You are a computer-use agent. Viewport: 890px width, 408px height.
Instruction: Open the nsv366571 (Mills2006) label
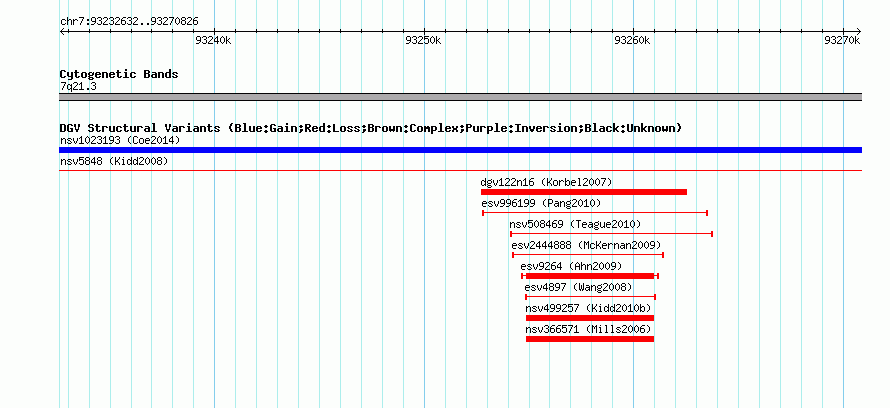click(588, 329)
